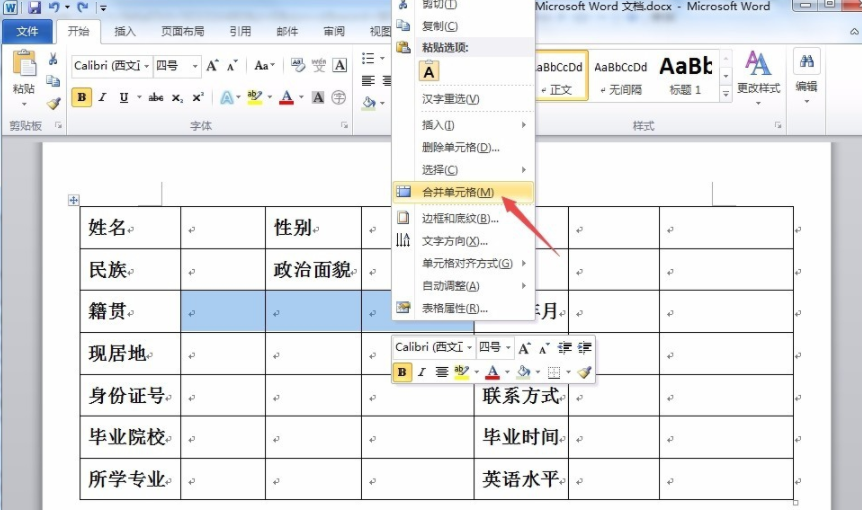Apply mini toolbar red font color

tap(493, 372)
